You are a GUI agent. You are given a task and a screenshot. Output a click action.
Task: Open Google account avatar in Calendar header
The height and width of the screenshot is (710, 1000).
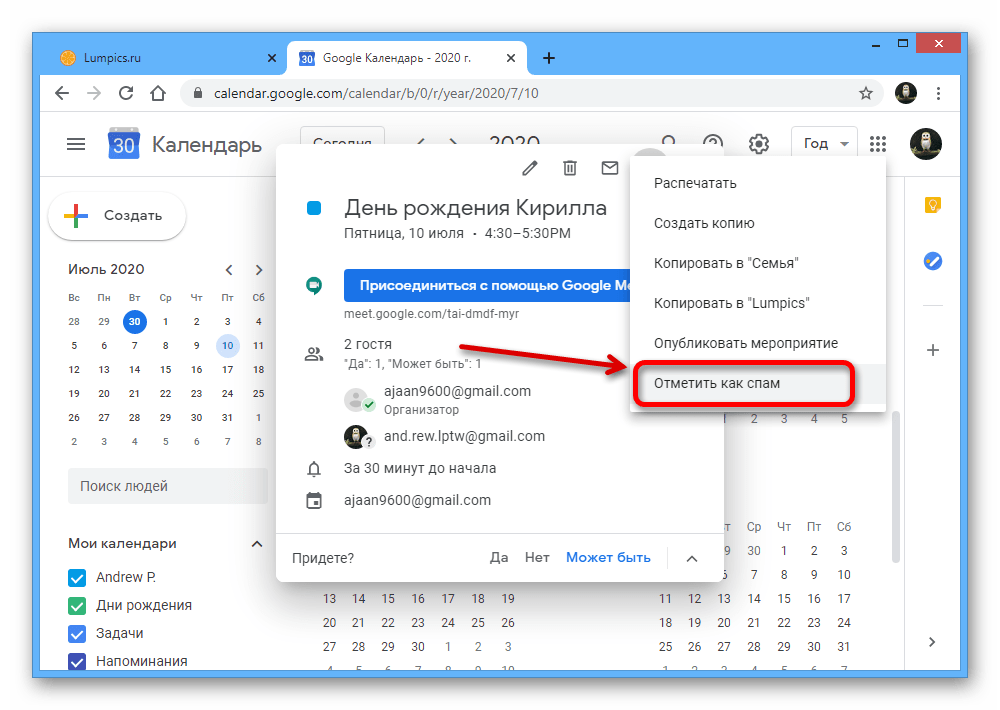(x=925, y=144)
